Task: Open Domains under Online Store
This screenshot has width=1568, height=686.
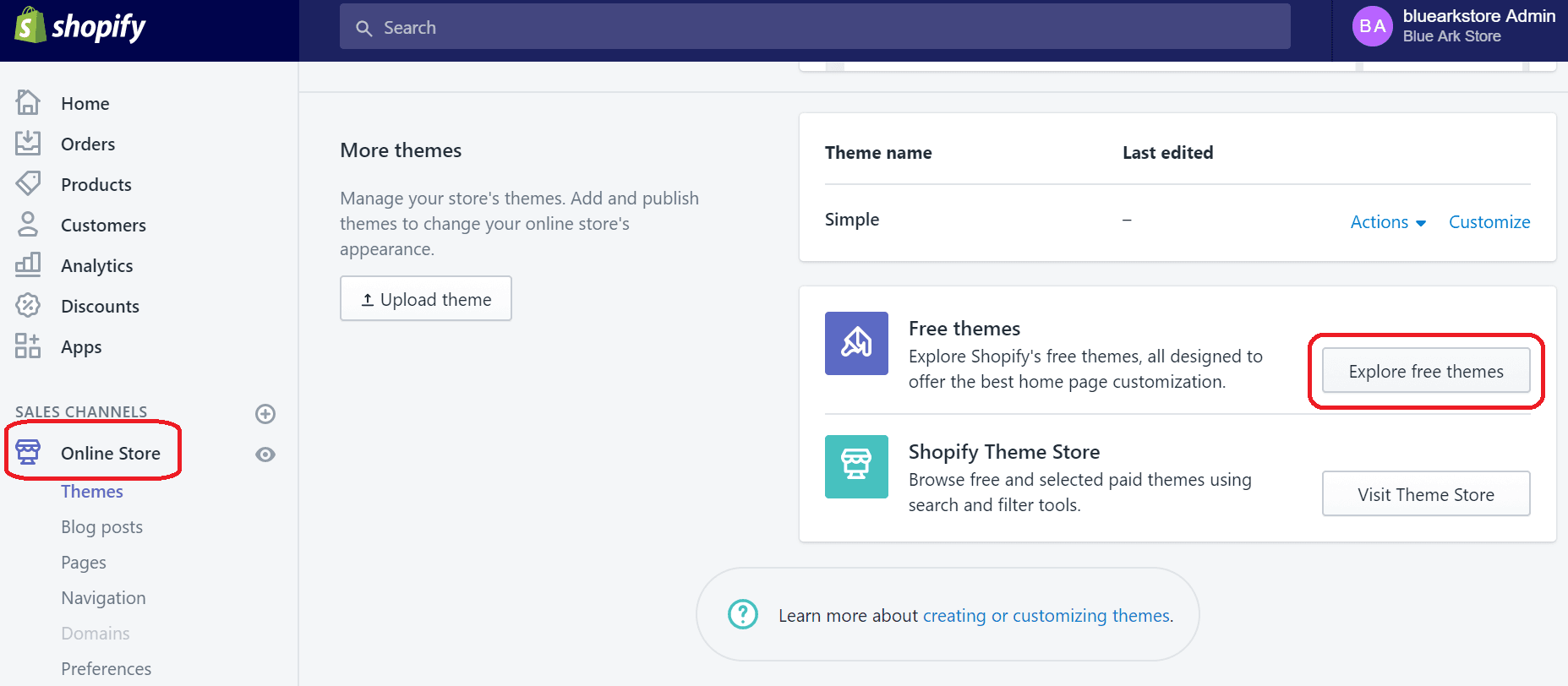Action: tap(96, 633)
